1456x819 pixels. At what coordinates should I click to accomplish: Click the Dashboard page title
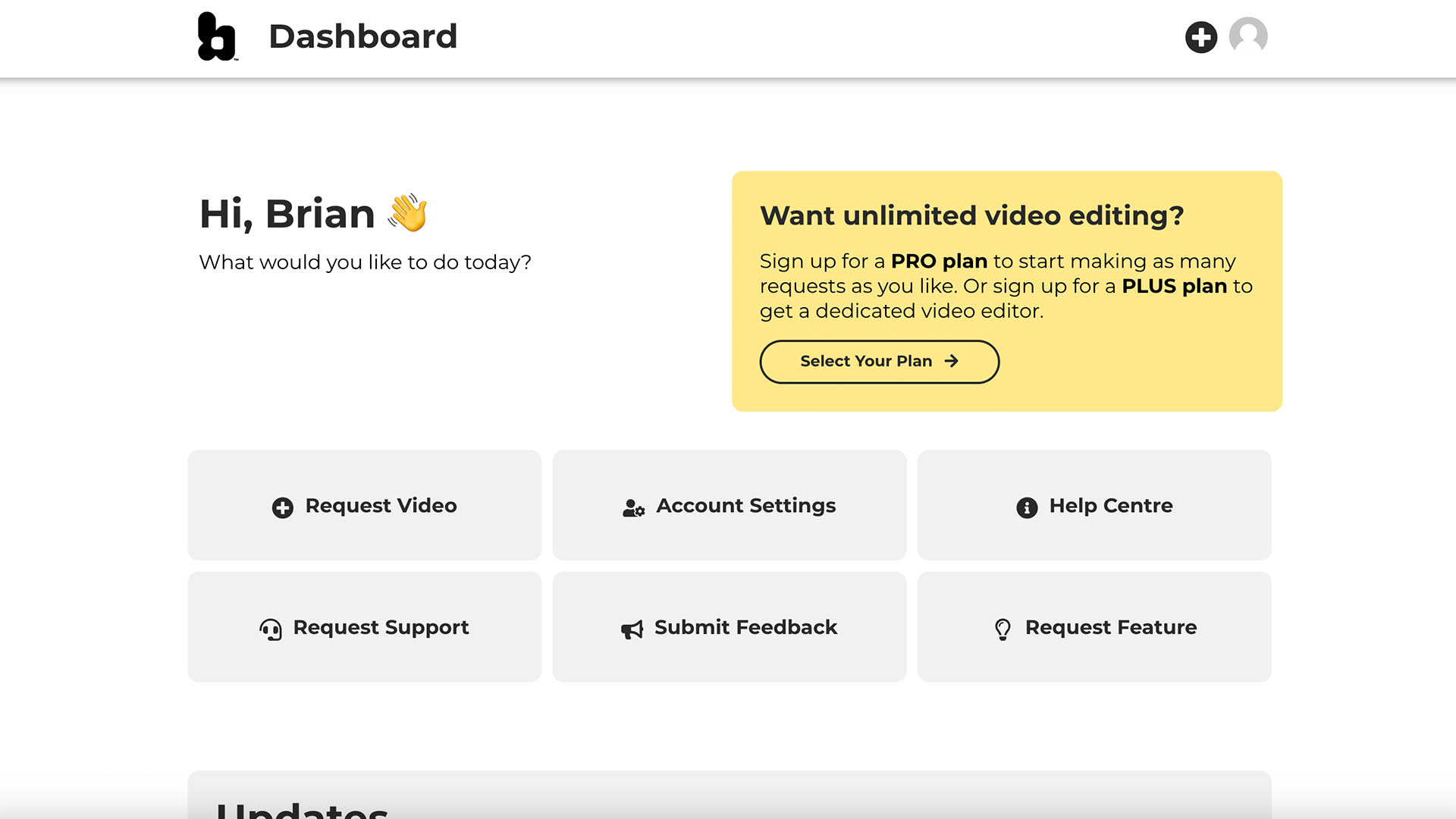(x=363, y=36)
